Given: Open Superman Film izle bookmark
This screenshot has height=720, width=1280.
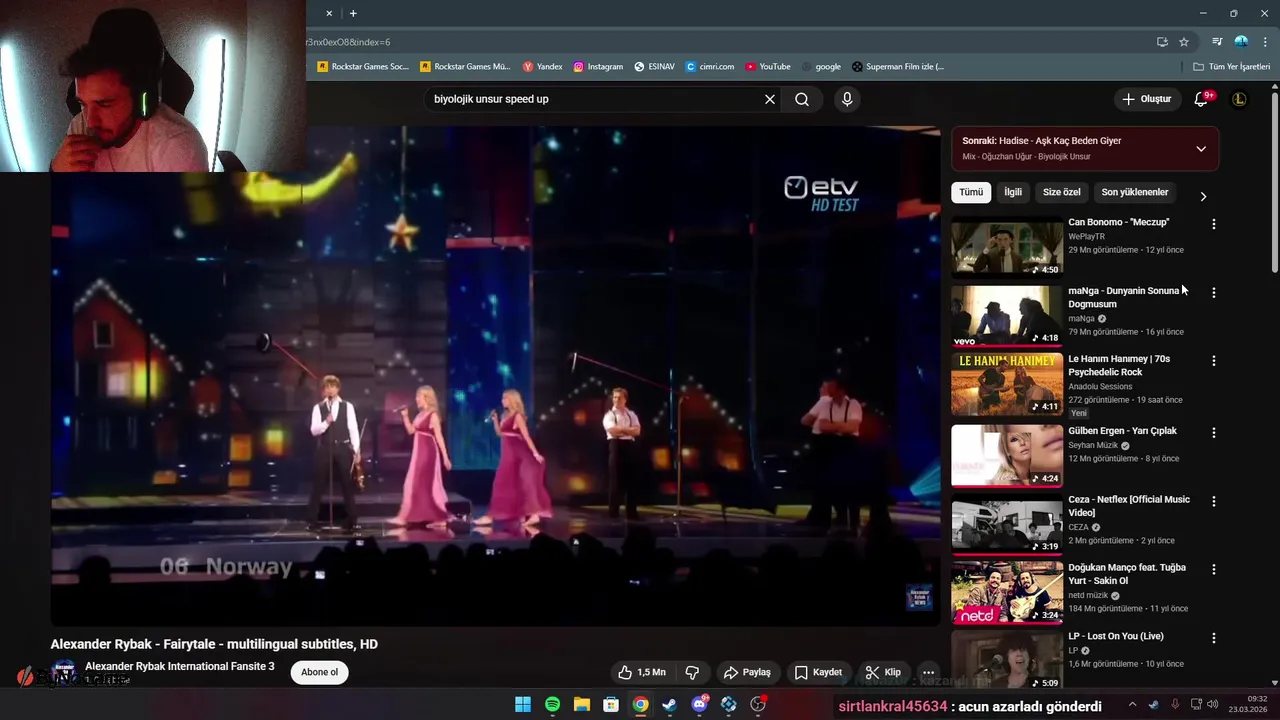Looking at the screenshot, I should tap(898, 67).
